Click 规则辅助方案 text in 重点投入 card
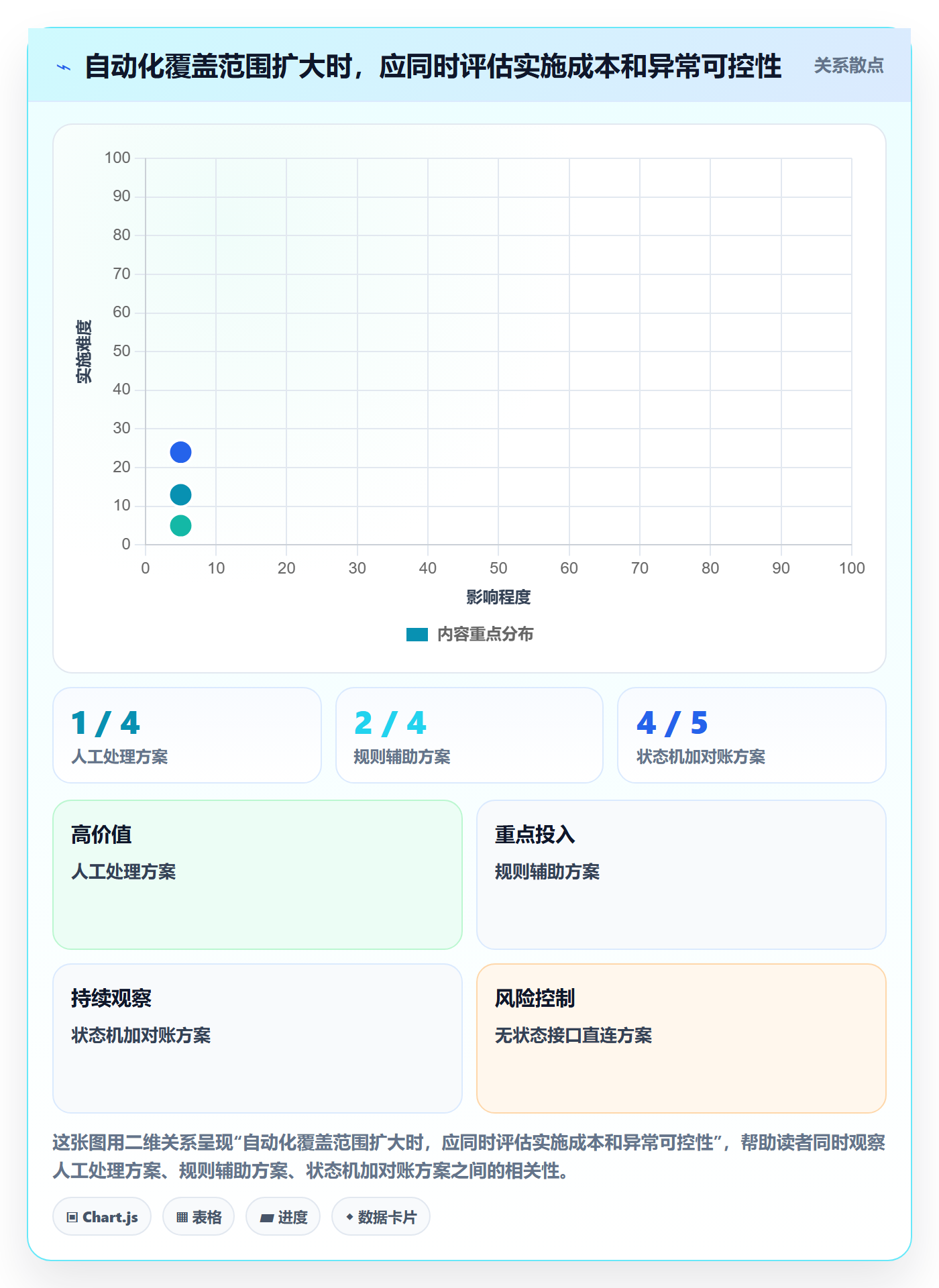 [x=547, y=871]
